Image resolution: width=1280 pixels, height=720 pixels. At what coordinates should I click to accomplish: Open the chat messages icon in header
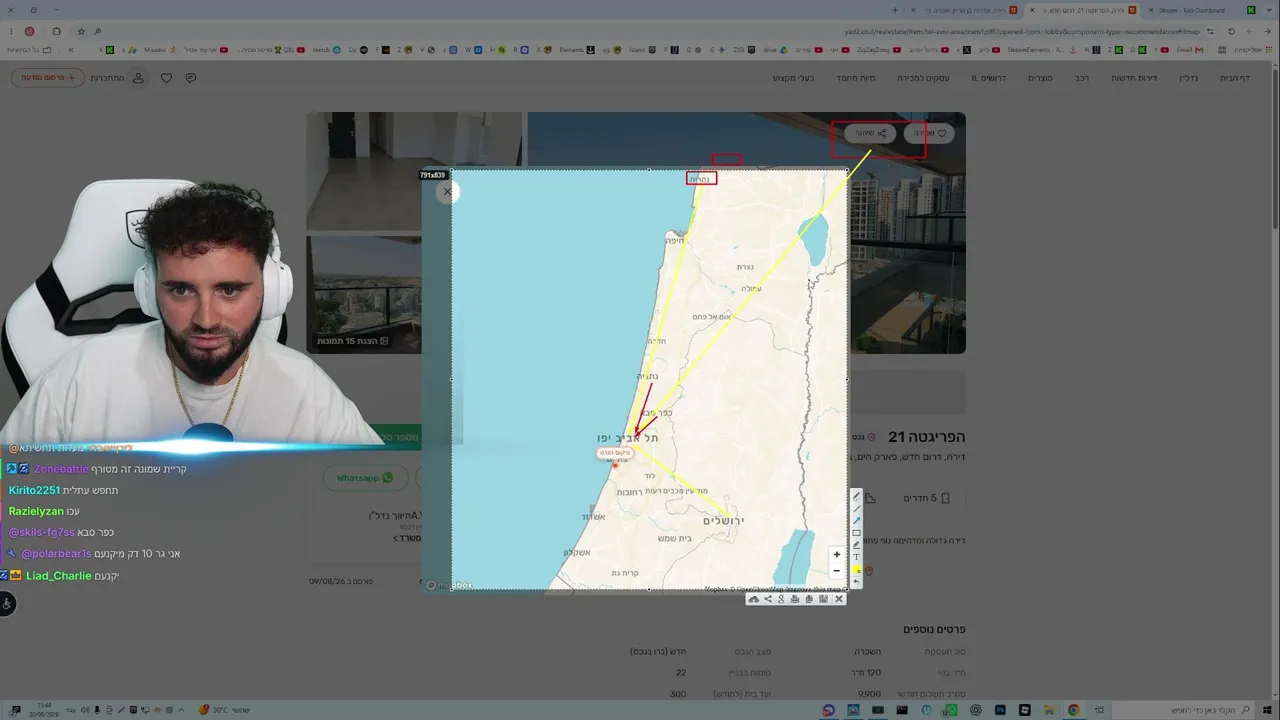pyautogui.click(x=191, y=78)
